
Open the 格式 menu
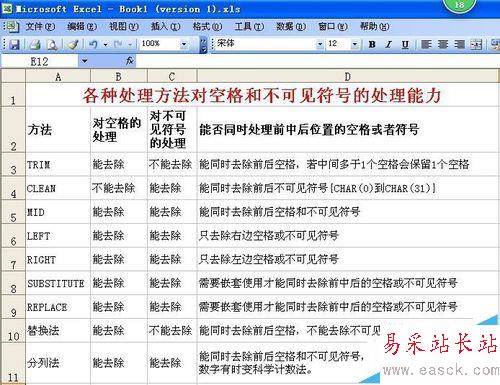pos(207,26)
